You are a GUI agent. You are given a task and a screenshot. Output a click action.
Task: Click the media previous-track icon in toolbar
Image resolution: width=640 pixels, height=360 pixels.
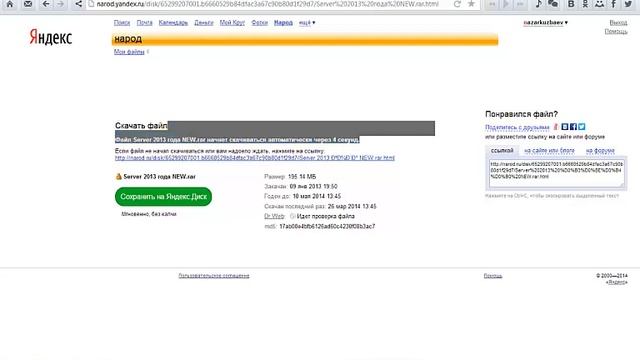click(x=492, y=4)
